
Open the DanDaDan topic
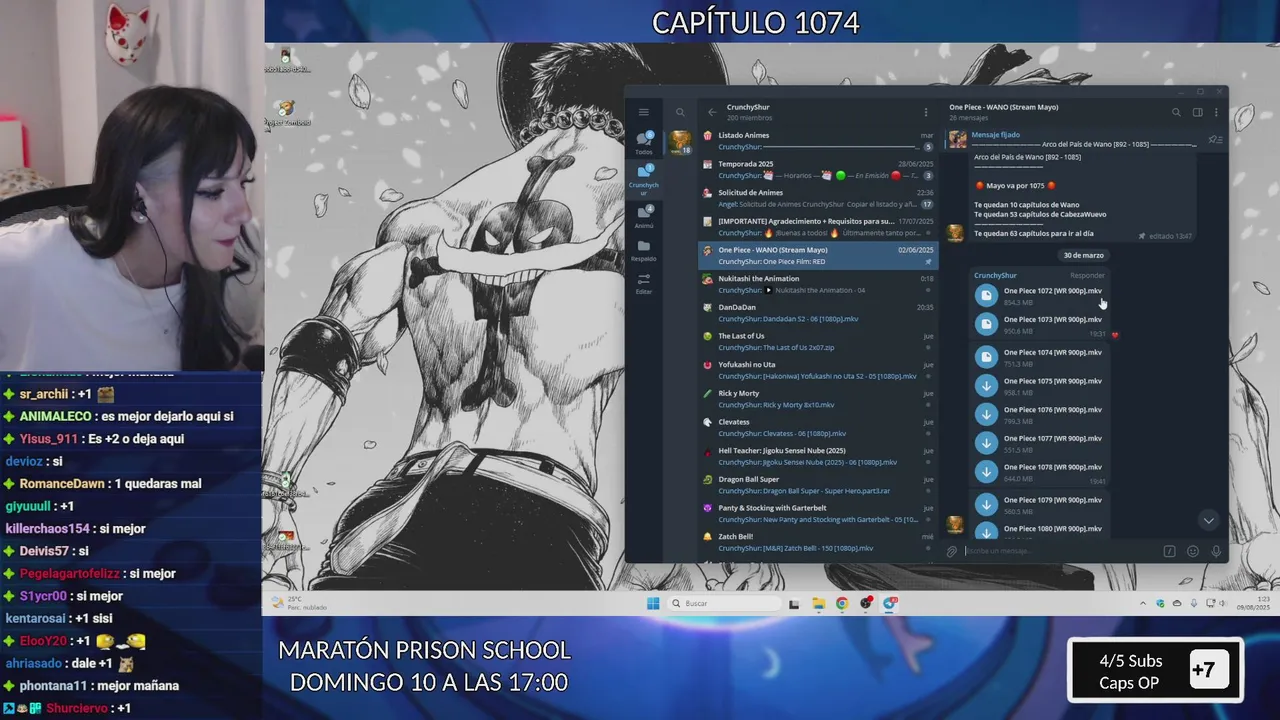(x=819, y=313)
